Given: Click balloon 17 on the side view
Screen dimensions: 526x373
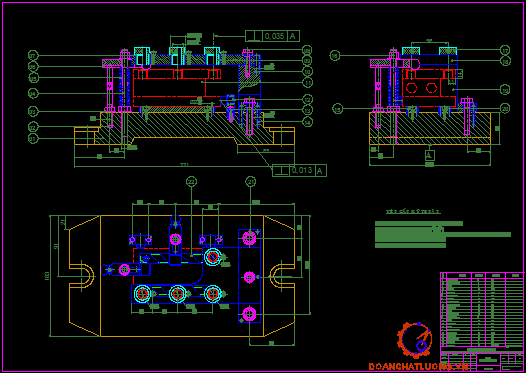Looking at the screenshot, I should (x=505, y=50).
